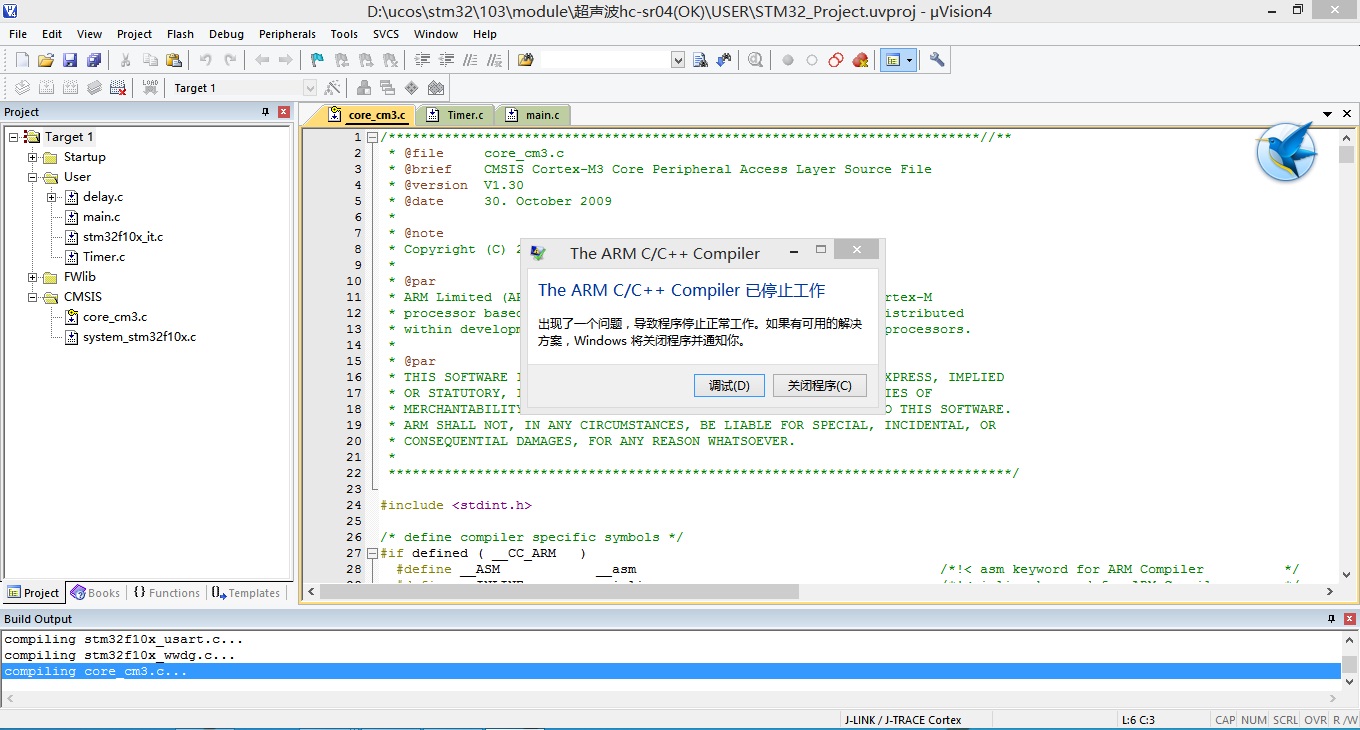Insert or remove a bookmark
This screenshot has width=1360, height=730.
[317, 60]
